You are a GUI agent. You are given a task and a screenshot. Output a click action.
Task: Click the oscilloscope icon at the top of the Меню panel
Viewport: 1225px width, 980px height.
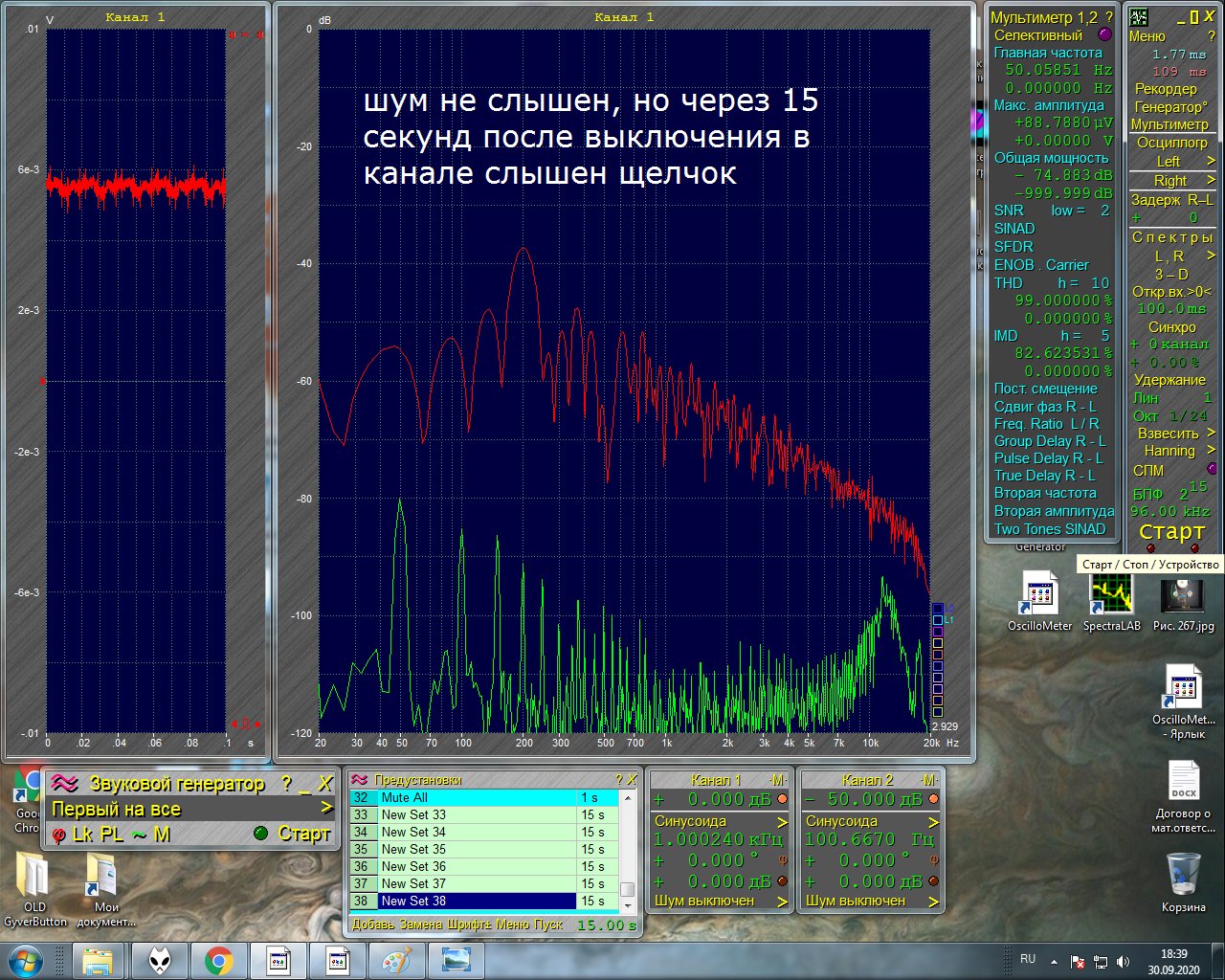point(1138,16)
